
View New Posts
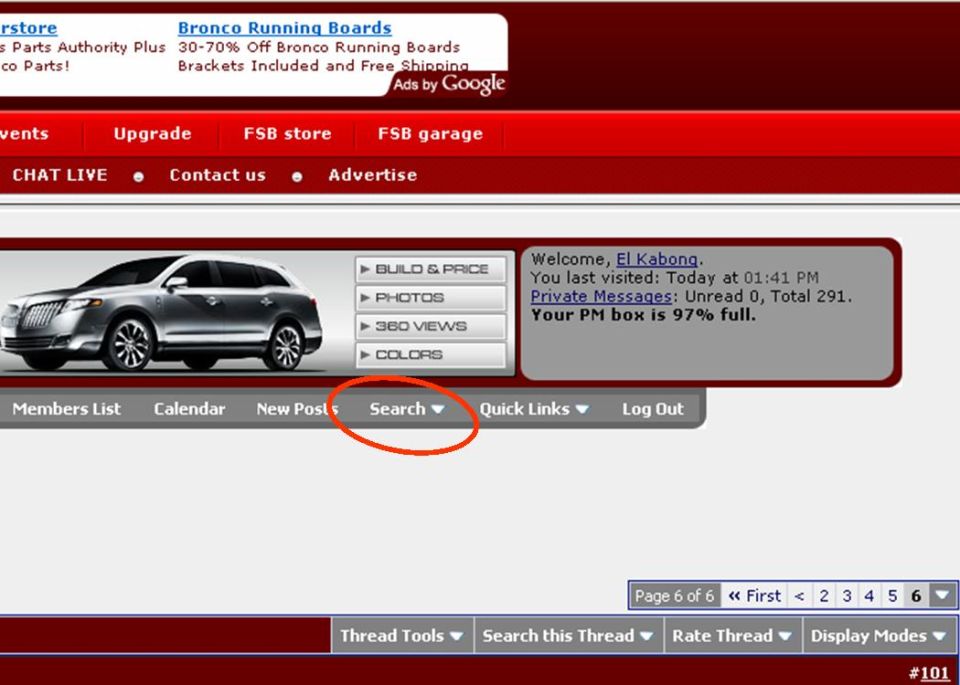(297, 409)
